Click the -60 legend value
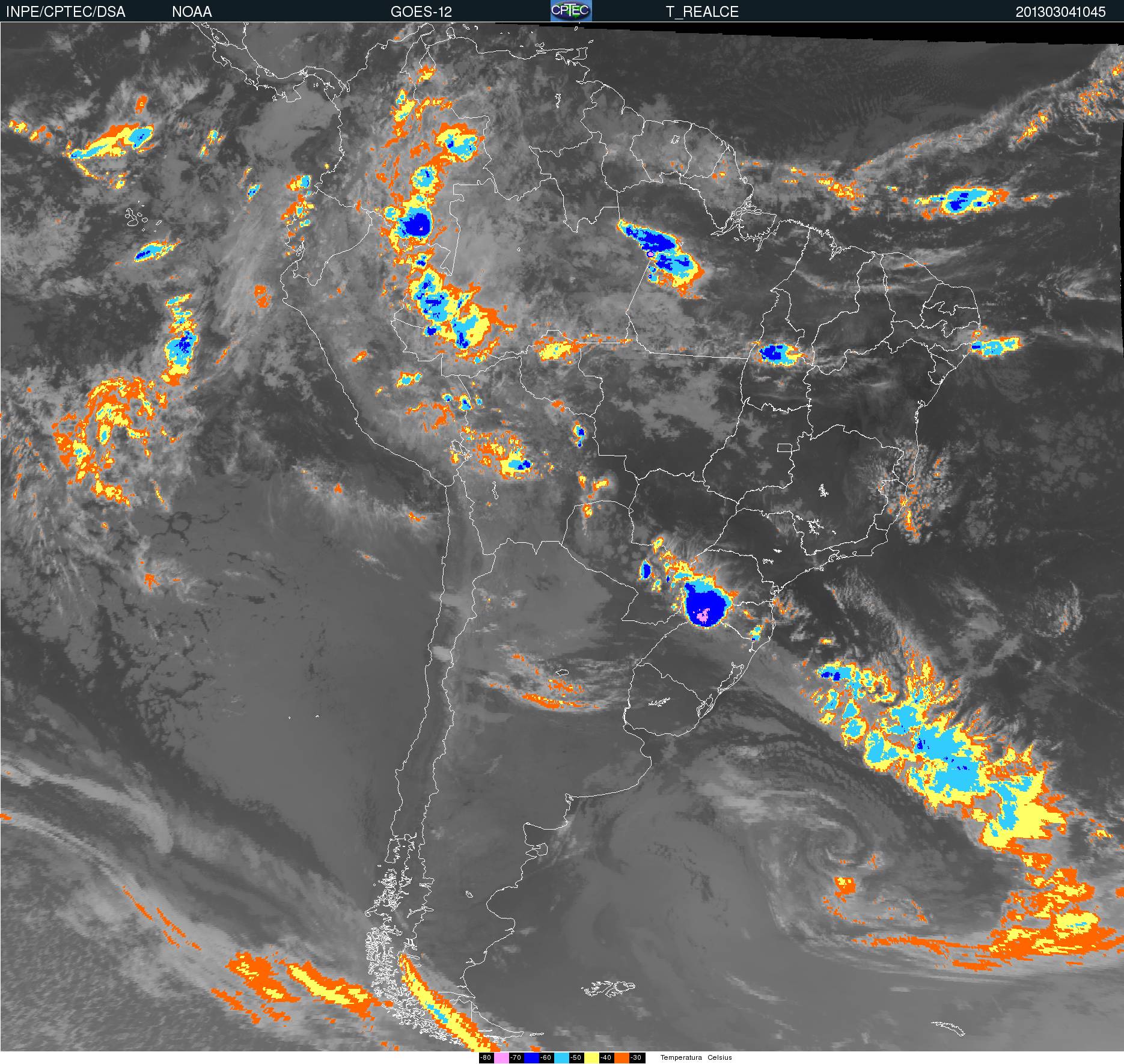Viewport: 1124px width, 1064px height. pyautogui.click(x=546, y=1058)
